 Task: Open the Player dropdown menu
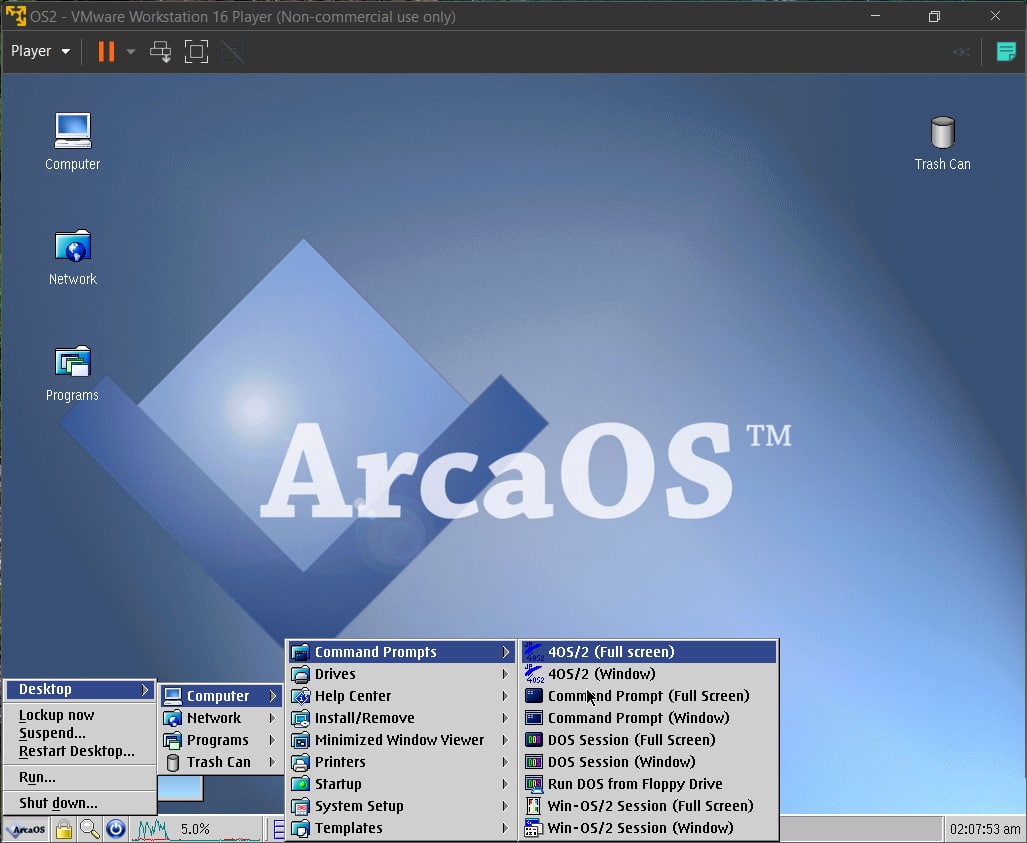coord(40,51)
